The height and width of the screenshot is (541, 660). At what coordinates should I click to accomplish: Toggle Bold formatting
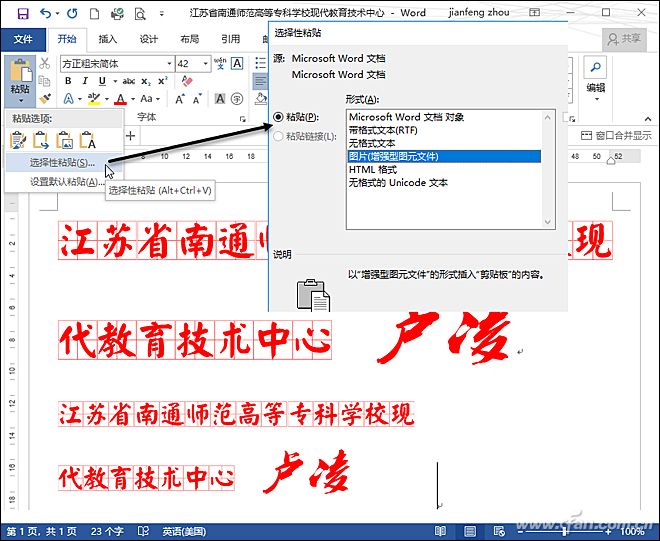pyautogui.click(x=68, y=81)
